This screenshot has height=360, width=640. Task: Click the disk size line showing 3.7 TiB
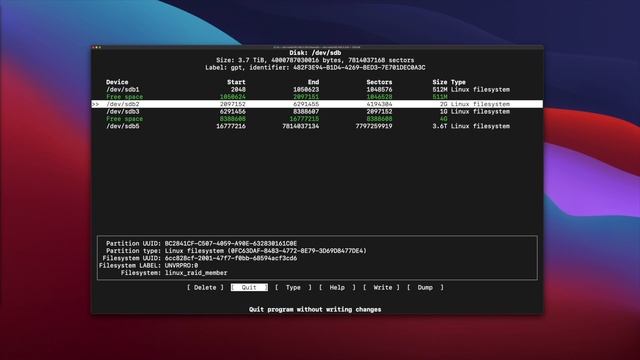pyautogui.click(x=315, y=60)
